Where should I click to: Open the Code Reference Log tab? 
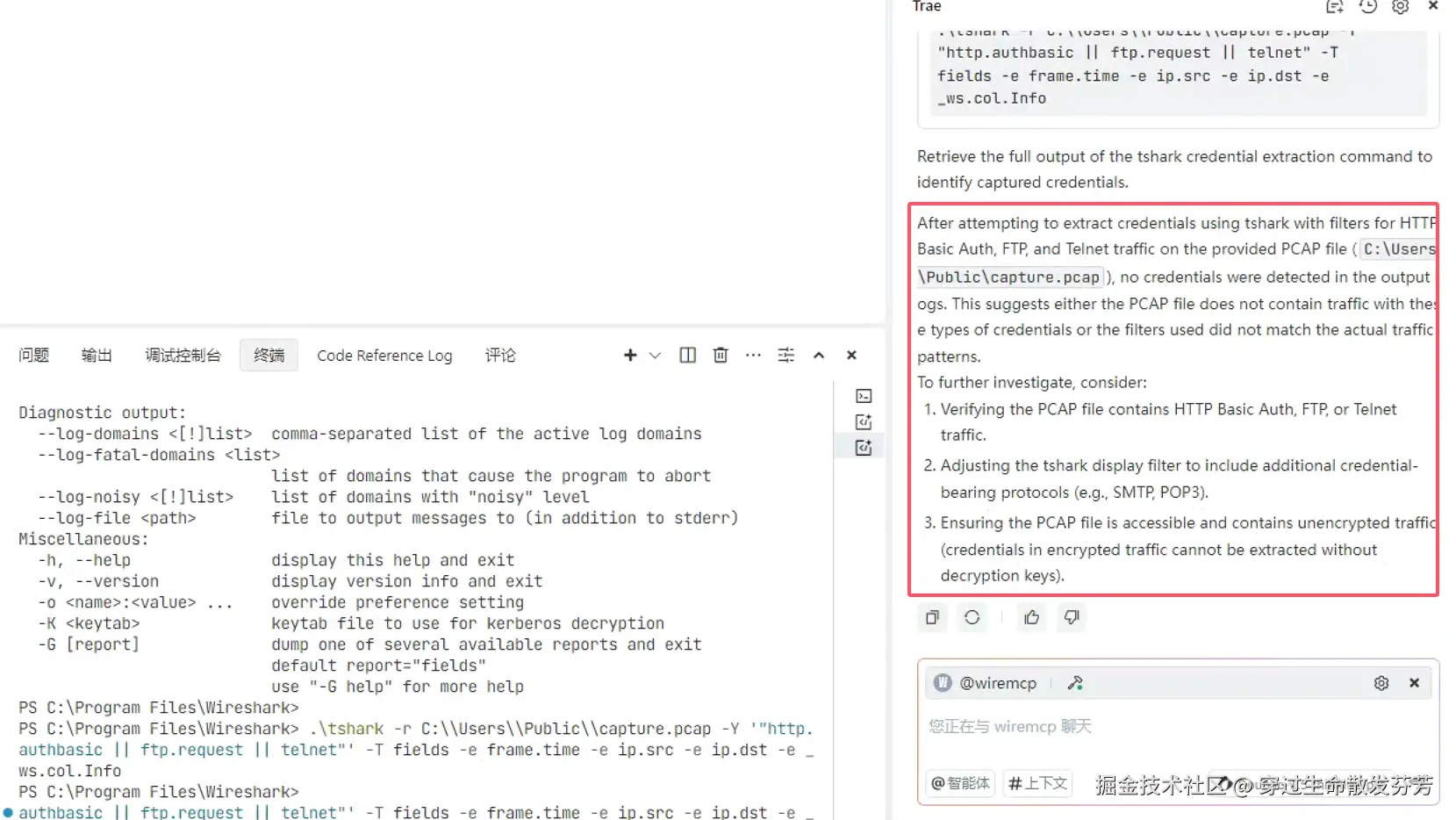[384, 355]
